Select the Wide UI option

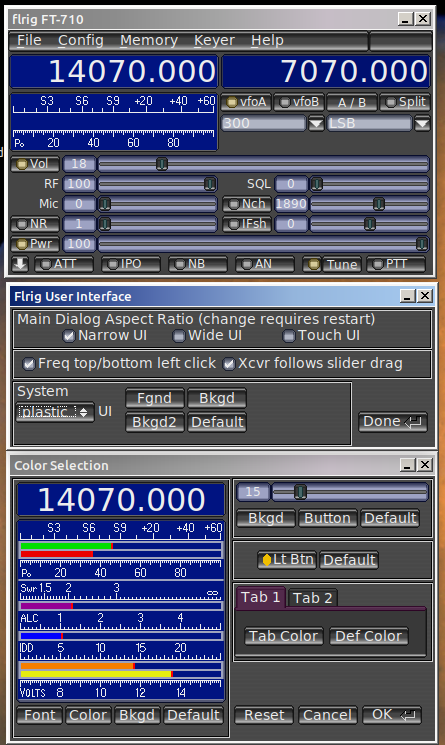(207, 335)
